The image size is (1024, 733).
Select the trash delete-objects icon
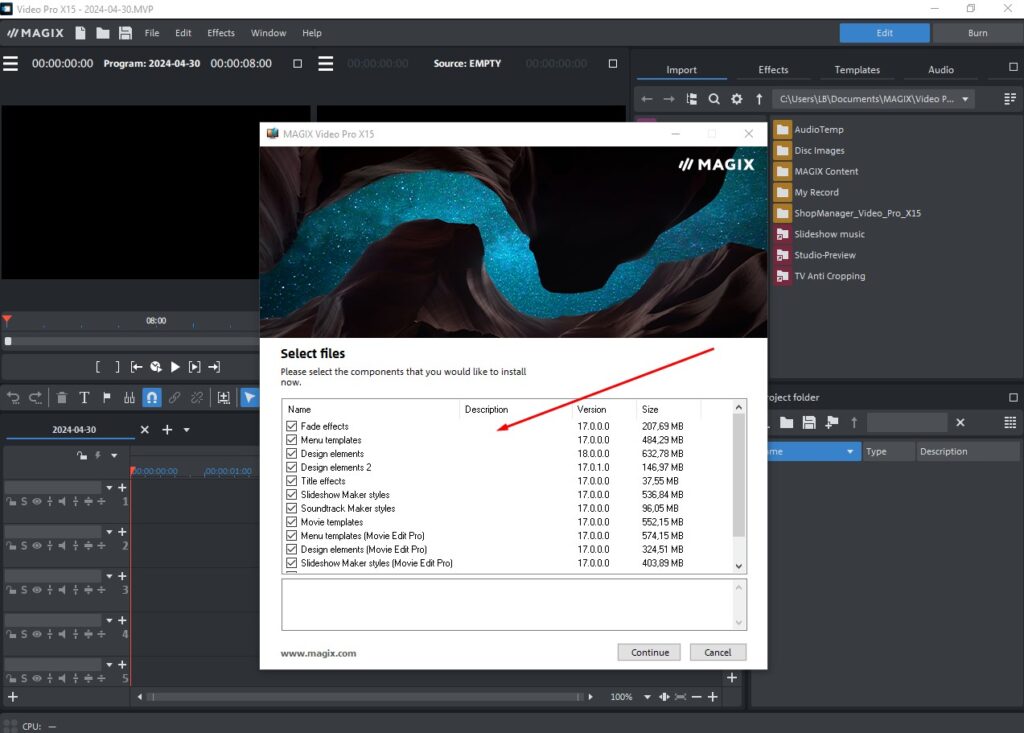pos(61,397)
